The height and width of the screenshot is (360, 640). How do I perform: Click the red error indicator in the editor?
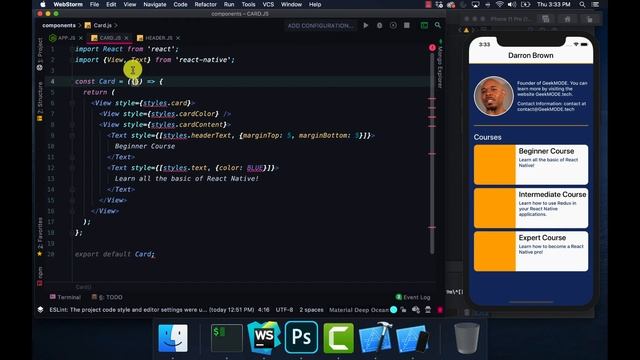point(432,48)
